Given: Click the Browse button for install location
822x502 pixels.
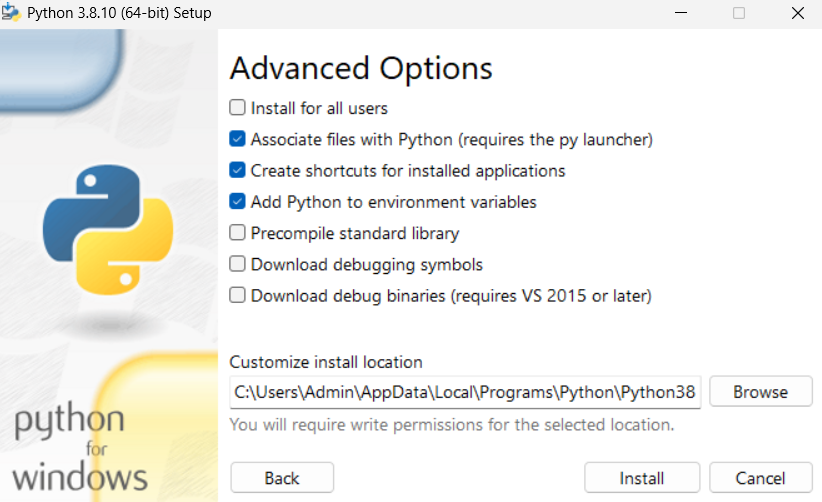Looking at the screenshot, I should [x=761, y=391].
